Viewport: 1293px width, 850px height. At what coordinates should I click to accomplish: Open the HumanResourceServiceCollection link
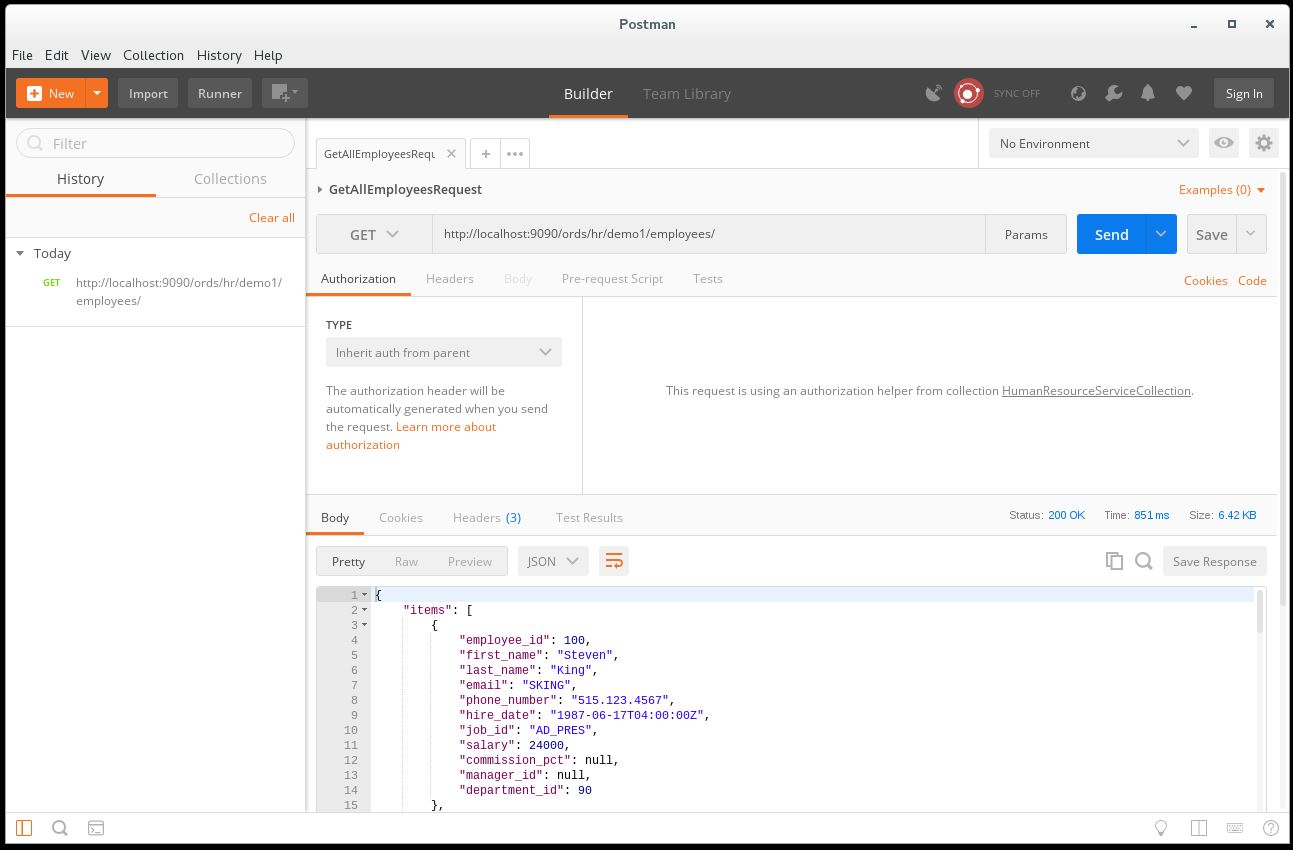(1096, 391)
